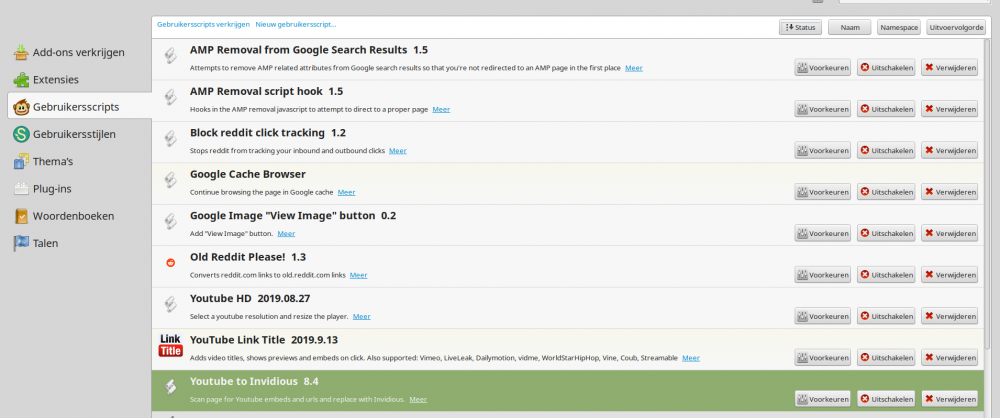Remove Google Image View Image button script
The height and width of the screenshot is (418, 1000).
(x=950, y=234)
